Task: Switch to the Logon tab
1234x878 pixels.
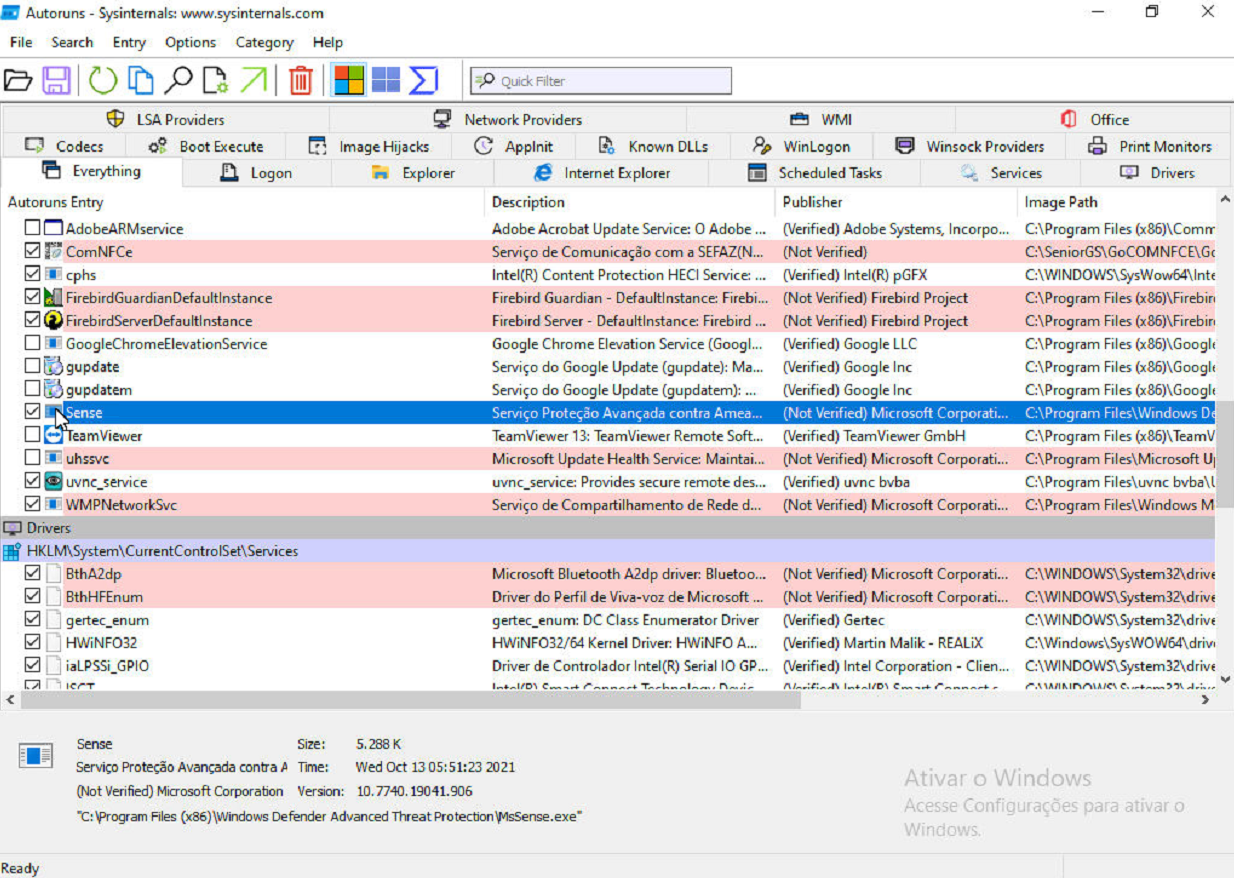Action: coord(256,173)
